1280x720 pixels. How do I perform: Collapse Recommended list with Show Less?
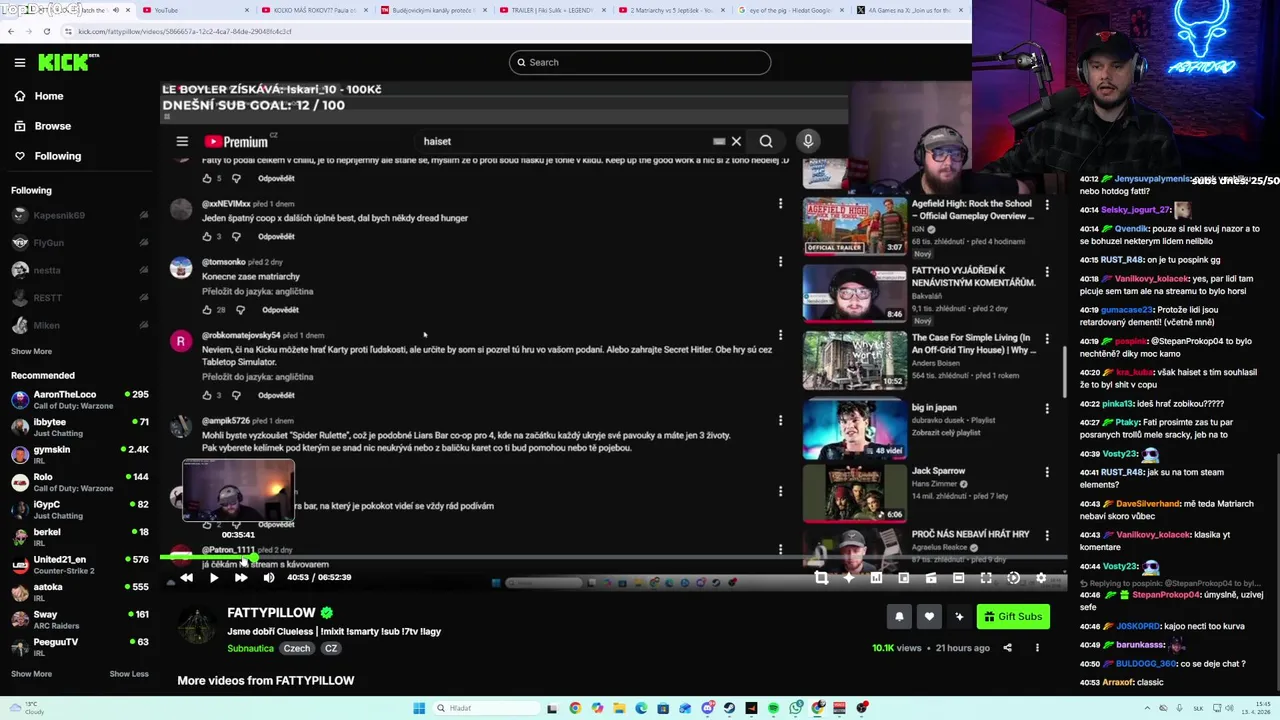tap(129, 674)
